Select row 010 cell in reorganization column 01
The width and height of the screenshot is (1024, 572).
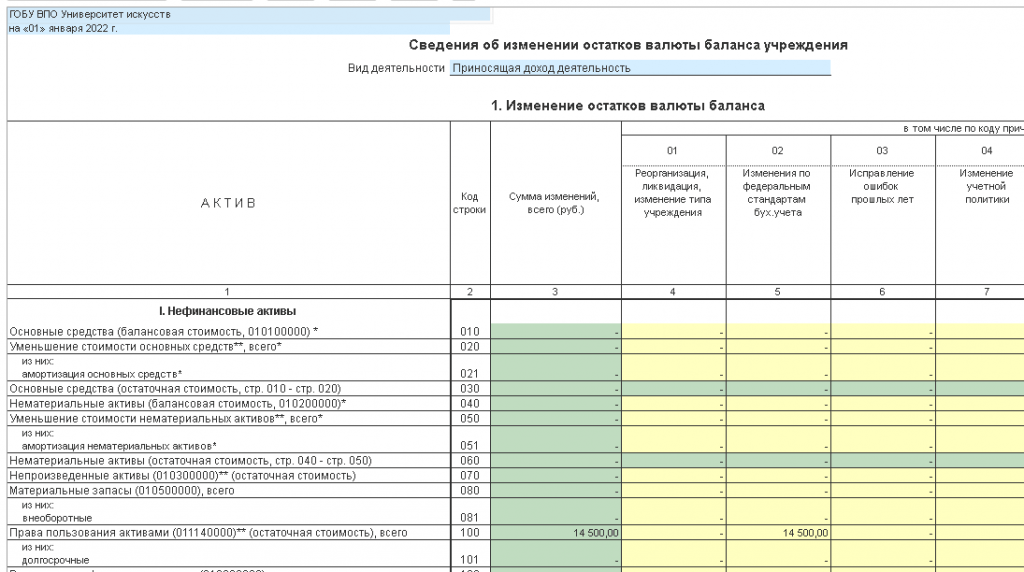click(673, 331)
